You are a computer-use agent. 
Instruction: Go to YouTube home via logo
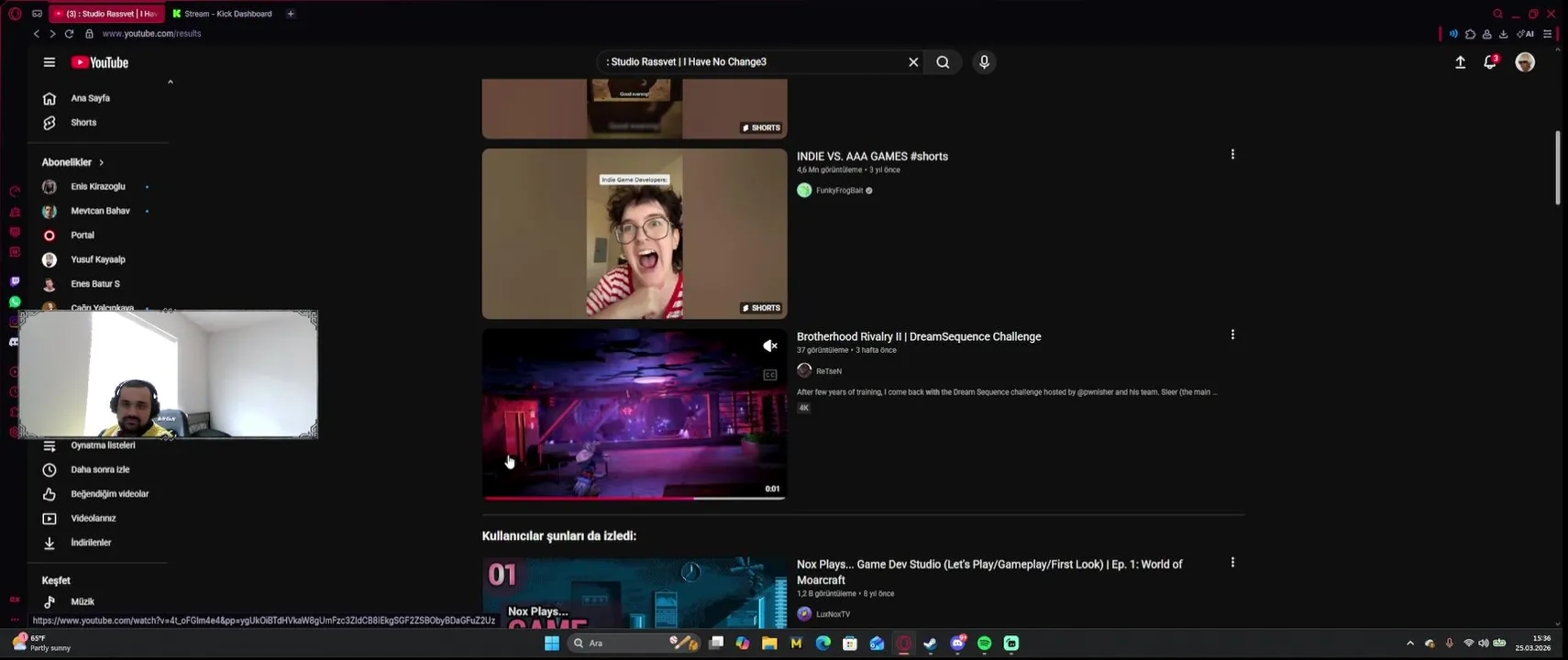click(100, 62)
